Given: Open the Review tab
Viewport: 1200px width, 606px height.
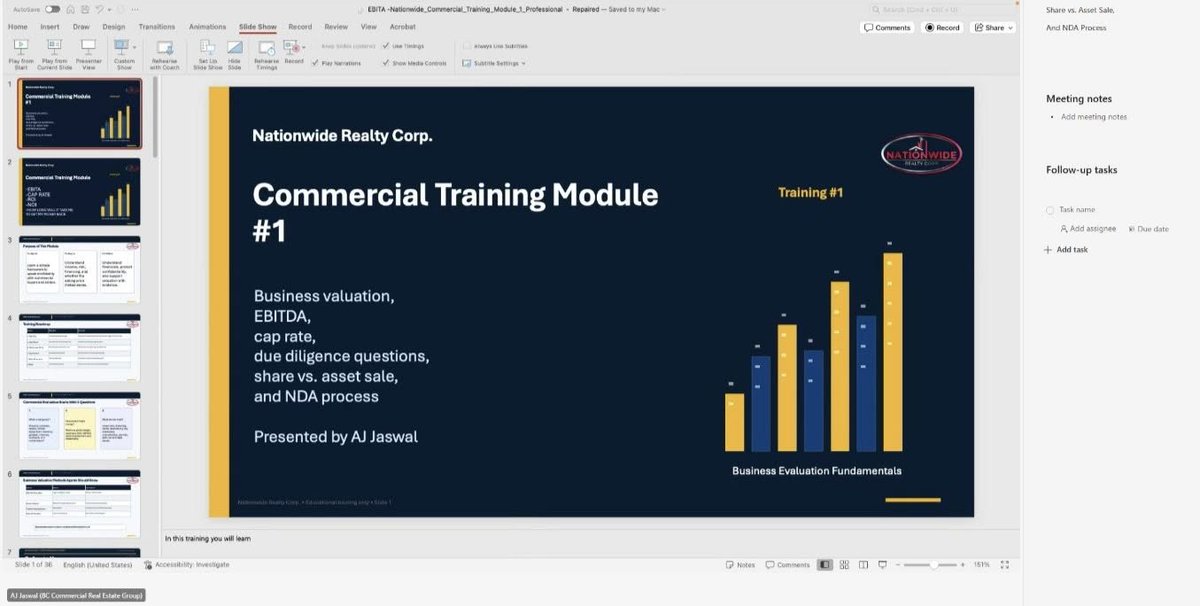Looking at the screenshot, I should (x=336, y=27).
